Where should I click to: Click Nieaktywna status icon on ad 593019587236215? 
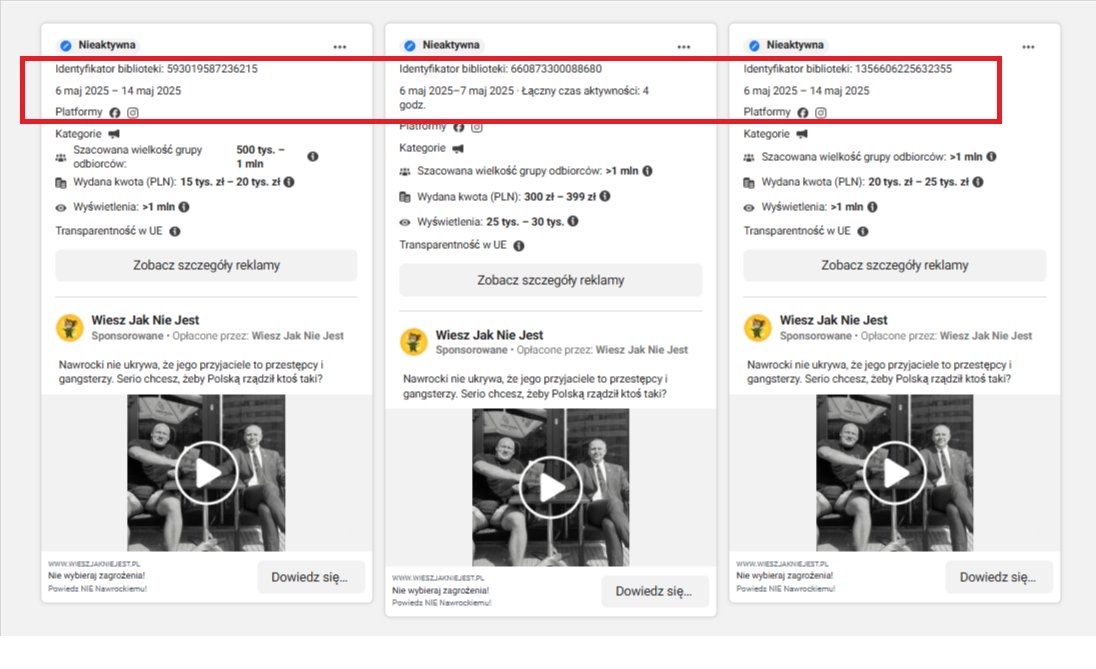click(x=66, y=45)
